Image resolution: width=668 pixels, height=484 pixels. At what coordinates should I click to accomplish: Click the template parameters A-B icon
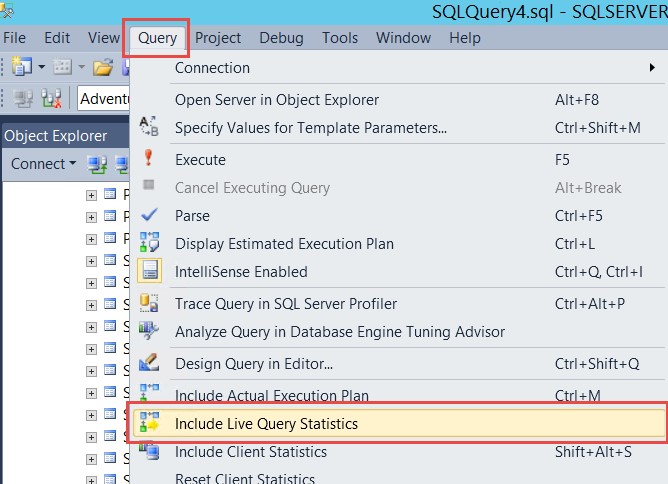[149, 127]
